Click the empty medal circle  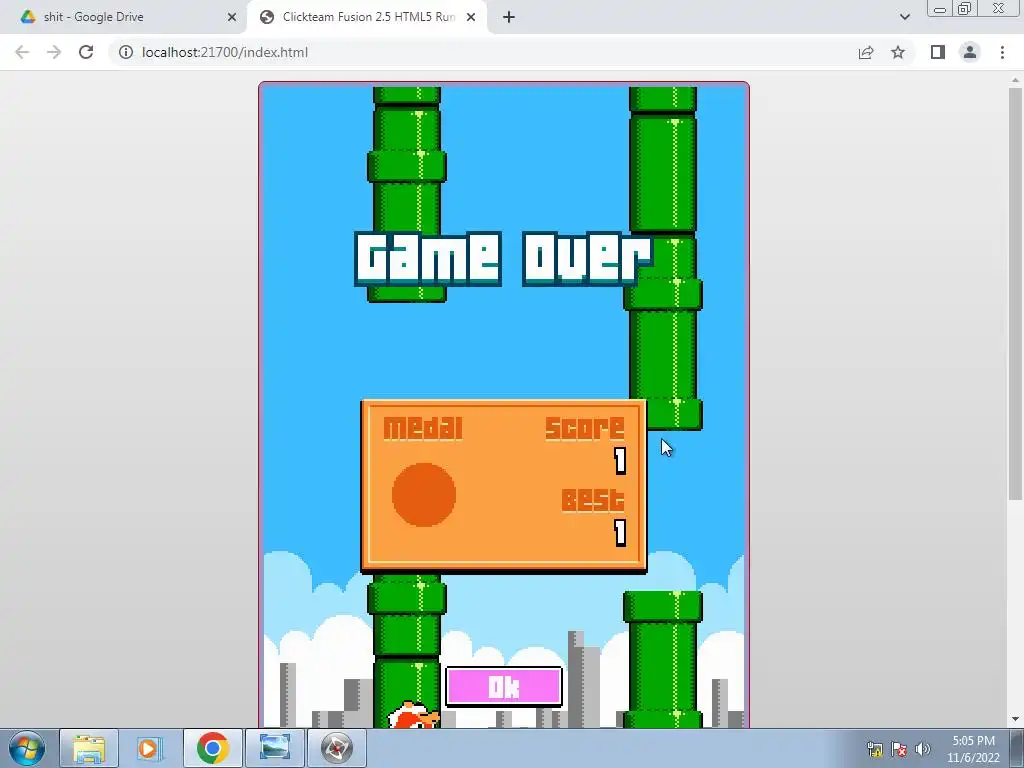(x=424, y=494)
